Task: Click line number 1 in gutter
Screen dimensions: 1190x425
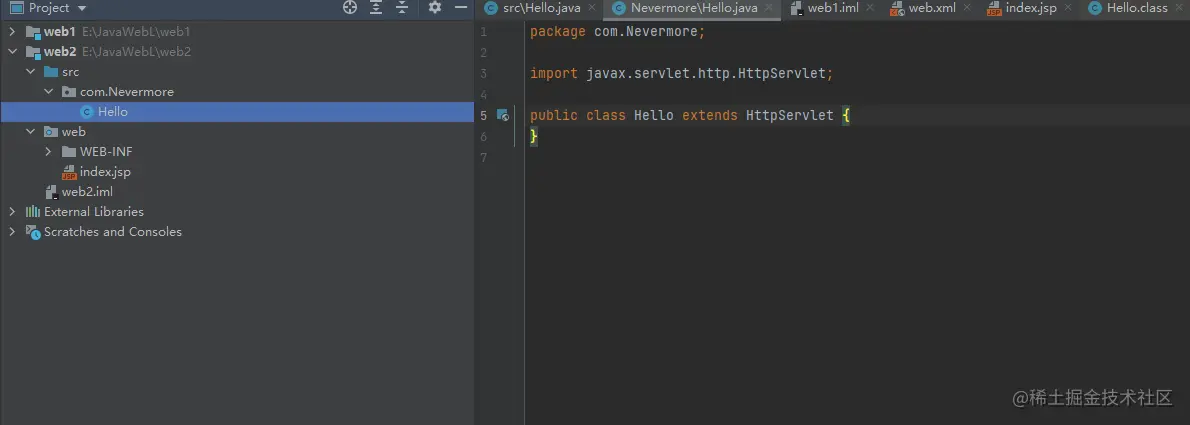Action: click(x=484, y=32)
